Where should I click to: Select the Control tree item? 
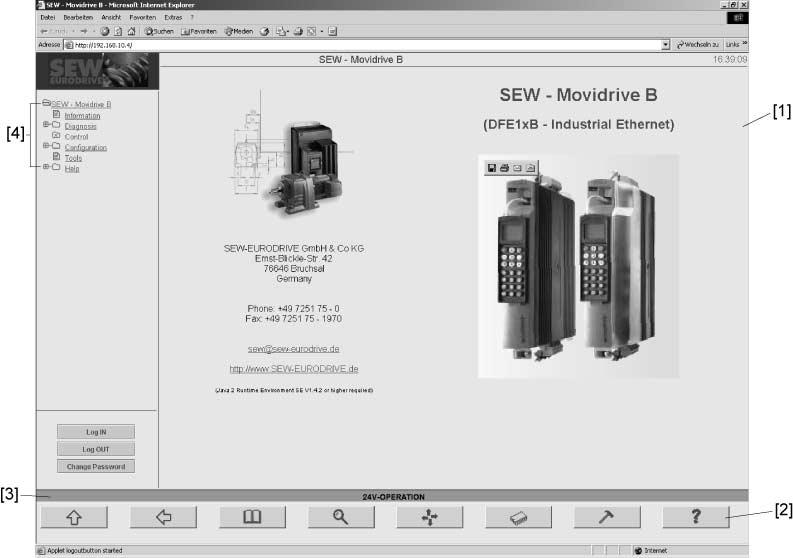(x=76, y=137)
